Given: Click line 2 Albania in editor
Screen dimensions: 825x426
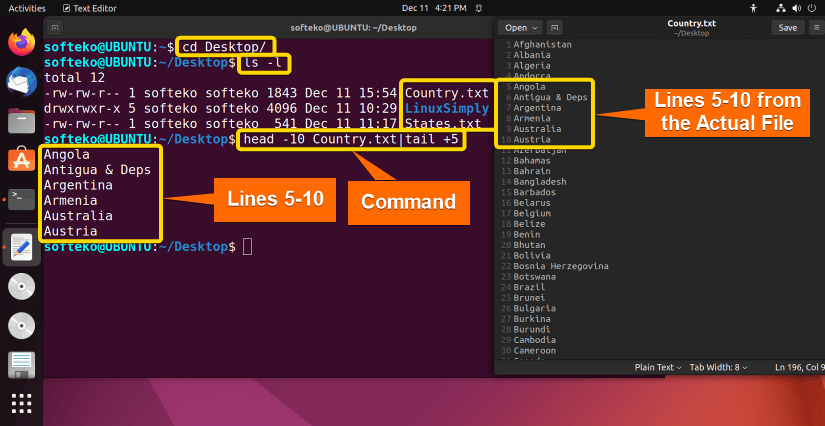Looking at the screenshot, I should (x=532, y=55).
